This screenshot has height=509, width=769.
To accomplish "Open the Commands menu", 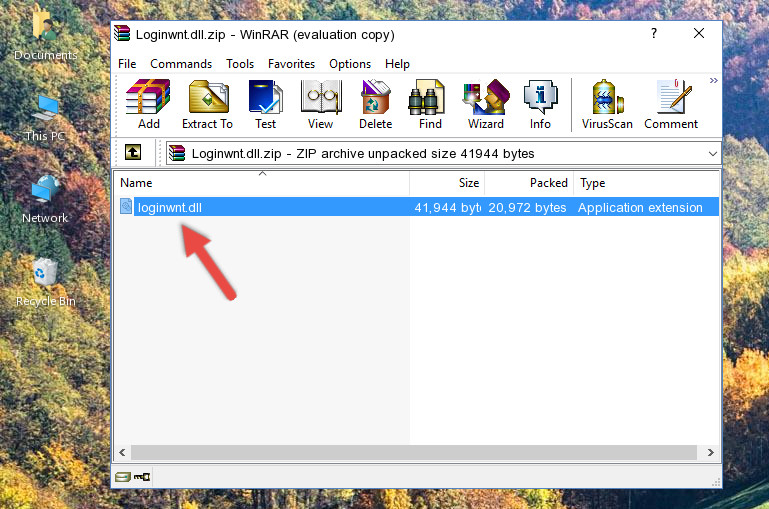I will point(181,64).
